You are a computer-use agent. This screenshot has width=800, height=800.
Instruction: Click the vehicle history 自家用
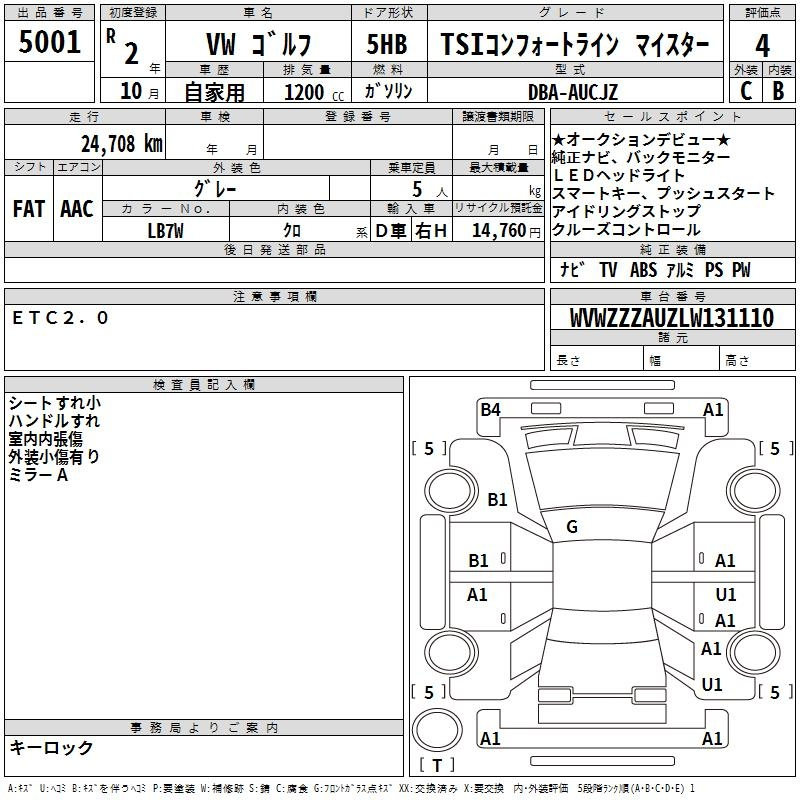tap(214, 92)
